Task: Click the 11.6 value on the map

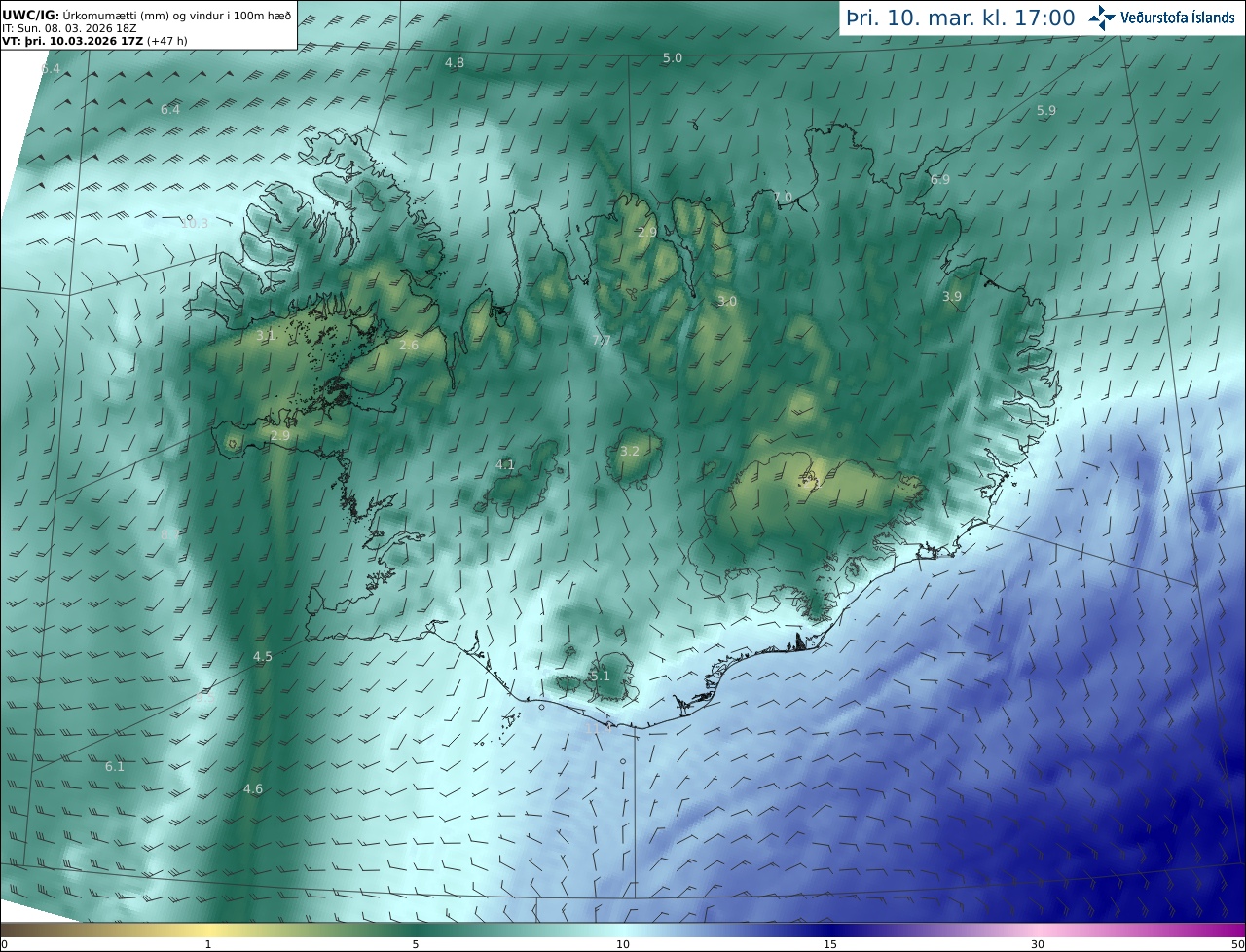Action: (x=598, y=726)
